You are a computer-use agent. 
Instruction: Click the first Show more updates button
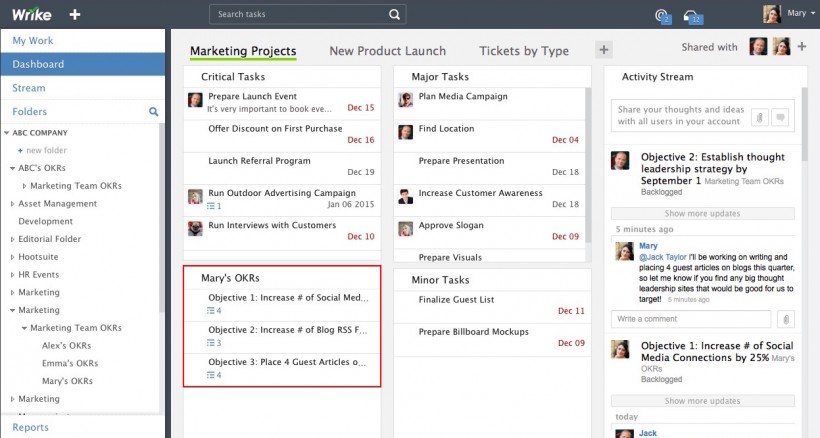coord(702,213)
